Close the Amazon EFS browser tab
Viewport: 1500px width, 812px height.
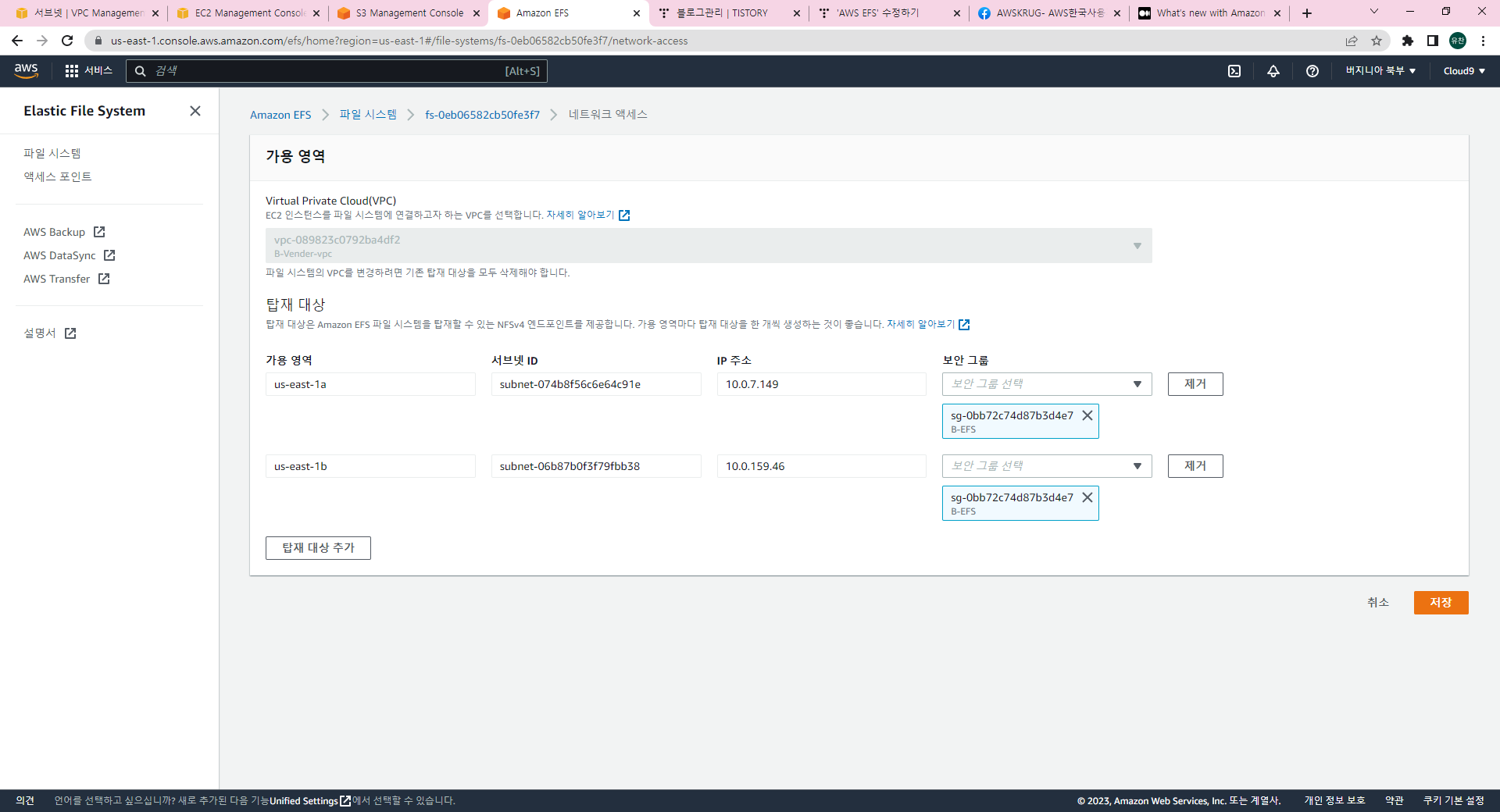[636, 13]
